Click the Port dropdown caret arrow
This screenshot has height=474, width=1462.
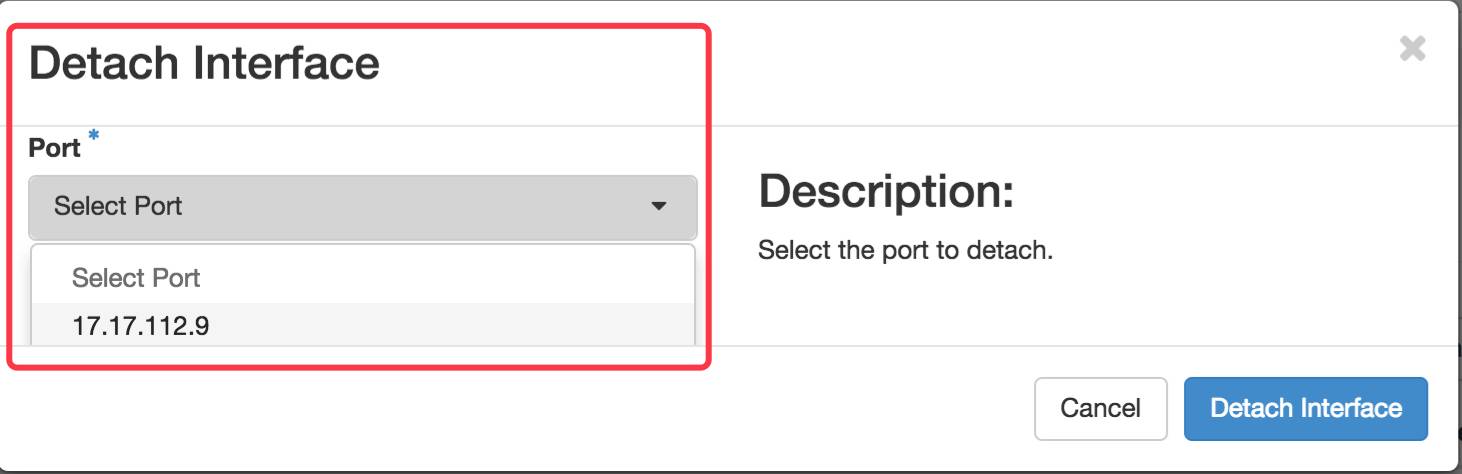658,207
